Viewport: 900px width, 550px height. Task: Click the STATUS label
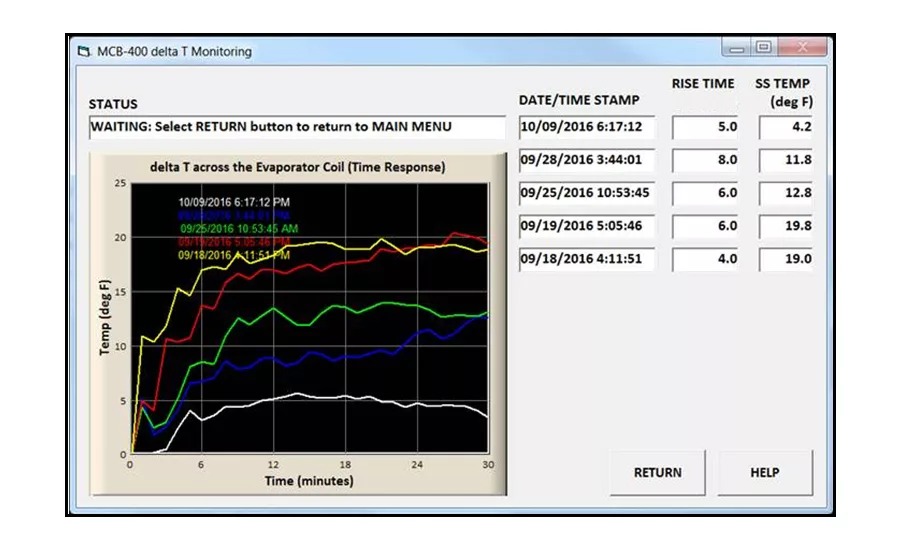[113, 104]
